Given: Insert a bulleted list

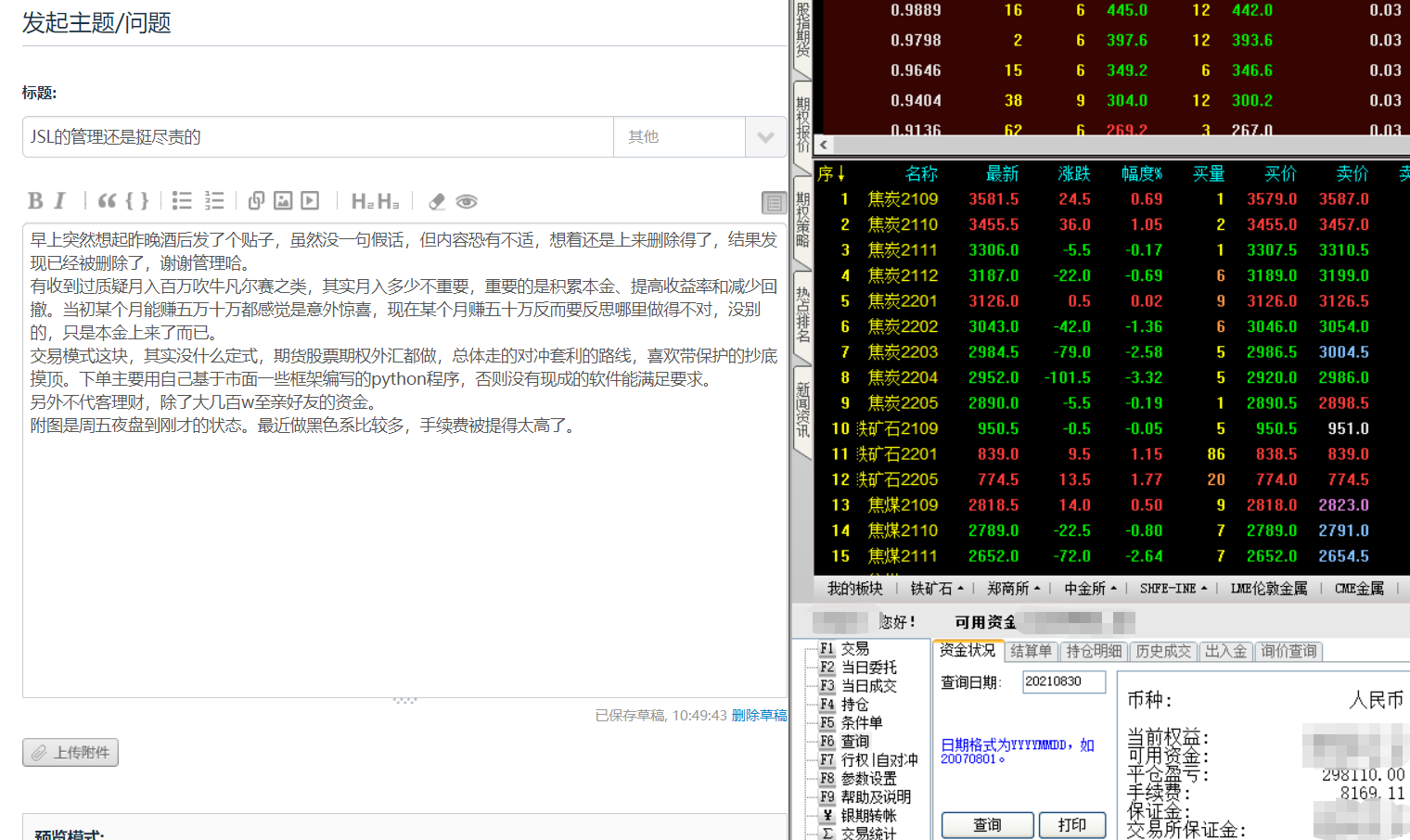Looking at the screenshot, I should coord(182,201).
